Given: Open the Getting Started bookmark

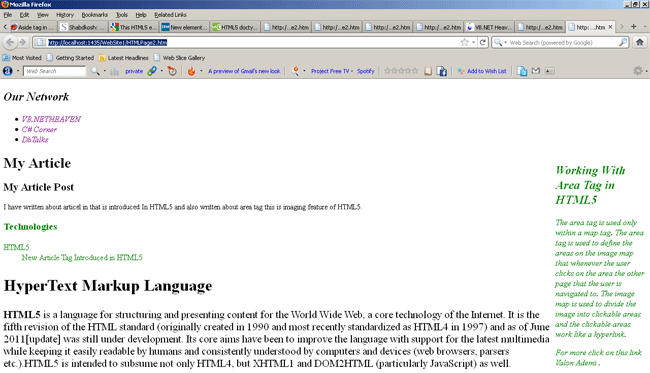Looking at the screenshot, I should tap(70, 58).
